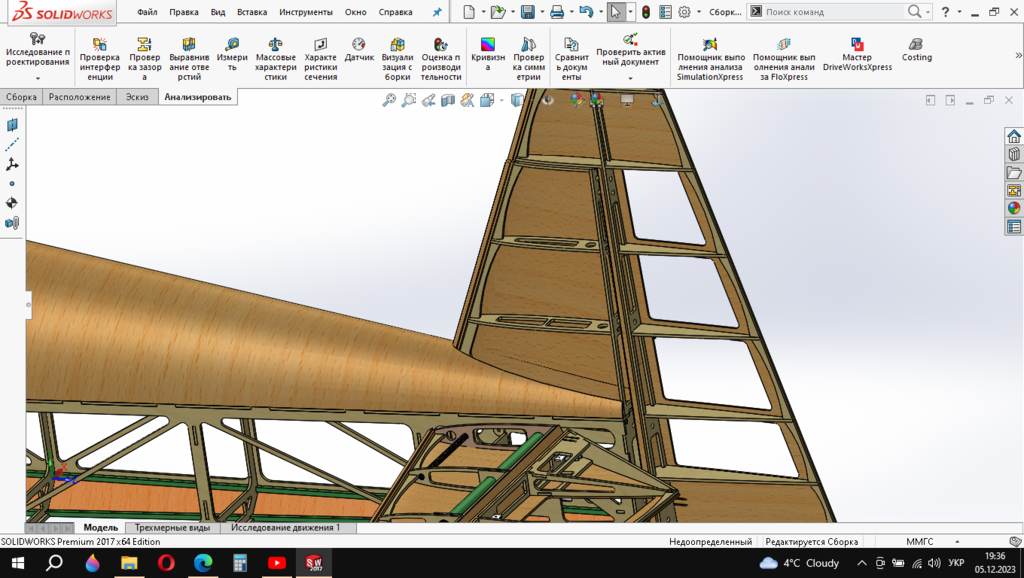Screen dimensions: 1024x578
Task: Open Mass Properties (Массовые характеристики)
Action: 276,59
